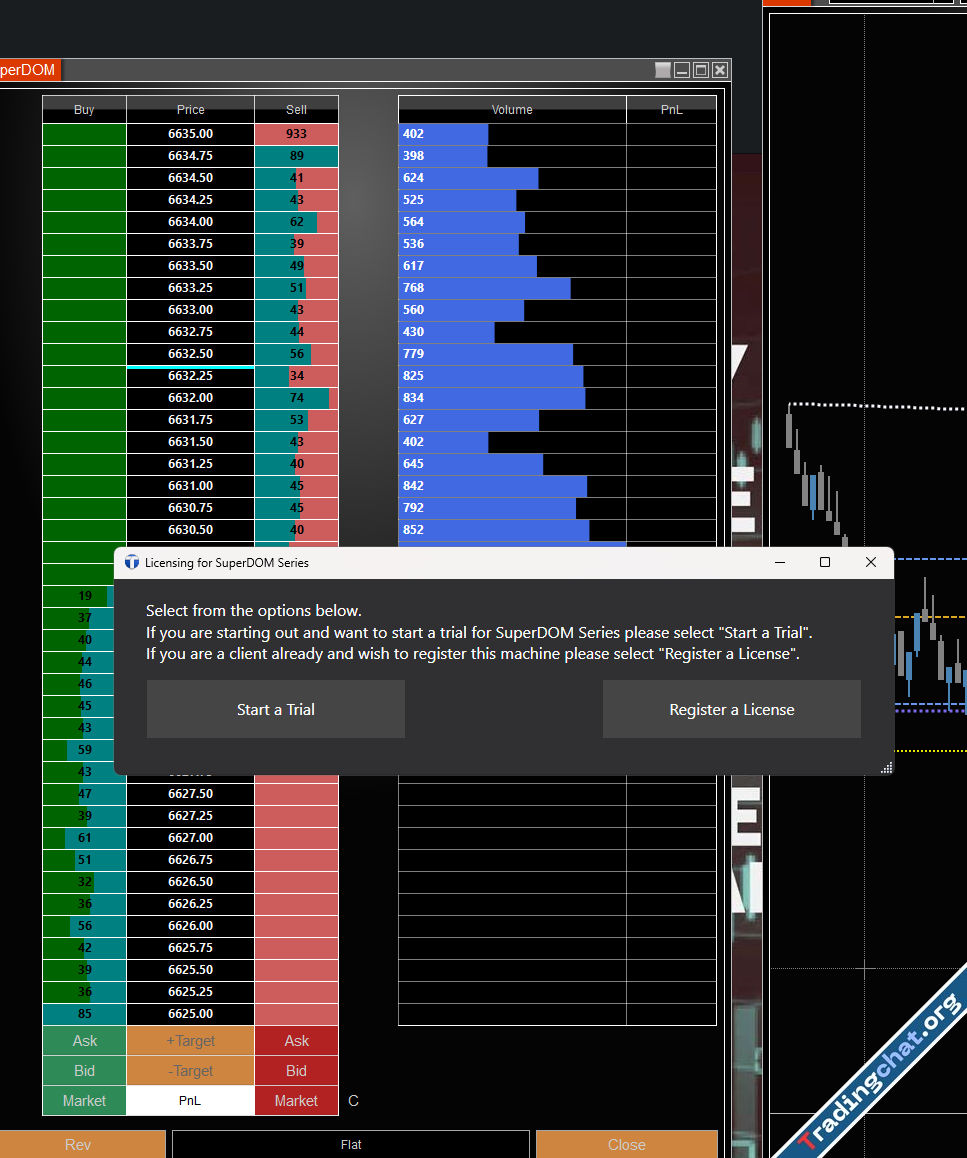
Task: Minimize the Licensing dialog window
Action: (779, 562)
